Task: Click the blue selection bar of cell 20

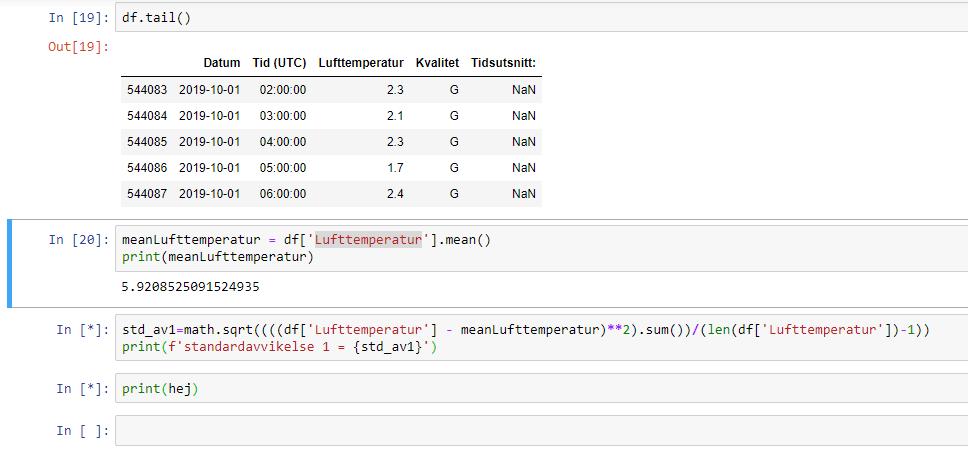Action: point(10,264)
